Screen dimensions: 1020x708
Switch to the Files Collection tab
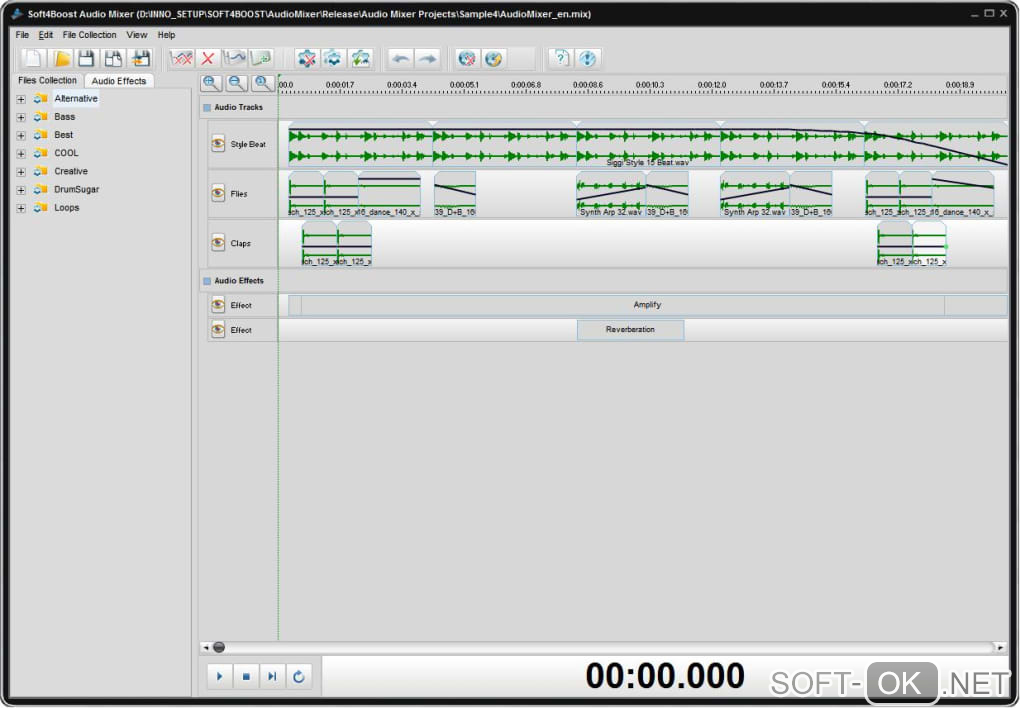click(x=47, y=80)
